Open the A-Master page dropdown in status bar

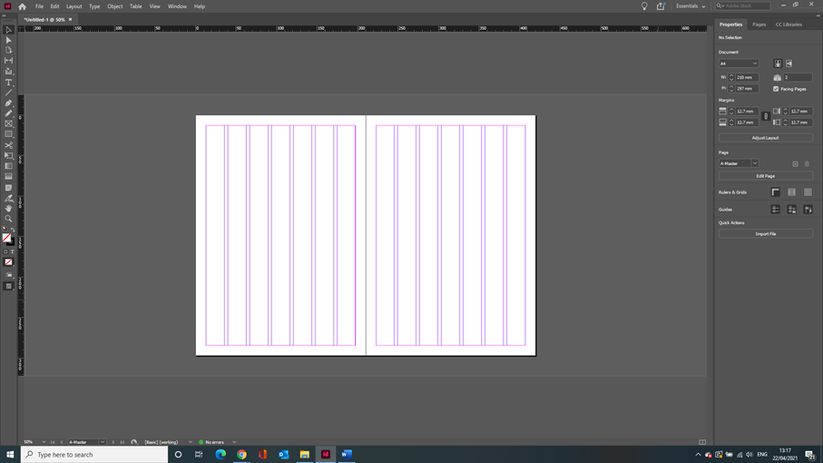[102, 442]
